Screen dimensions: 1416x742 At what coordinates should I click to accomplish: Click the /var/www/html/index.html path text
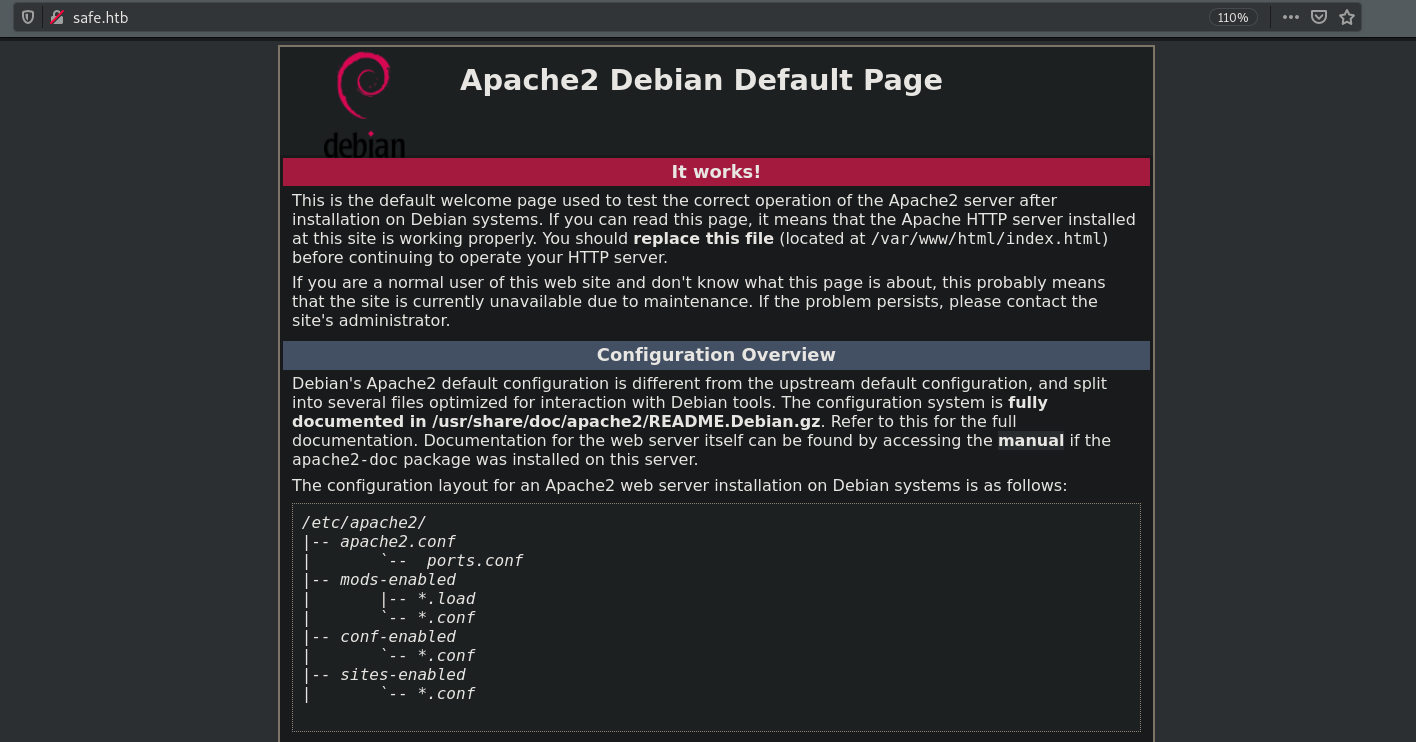(x=987, y=239)
